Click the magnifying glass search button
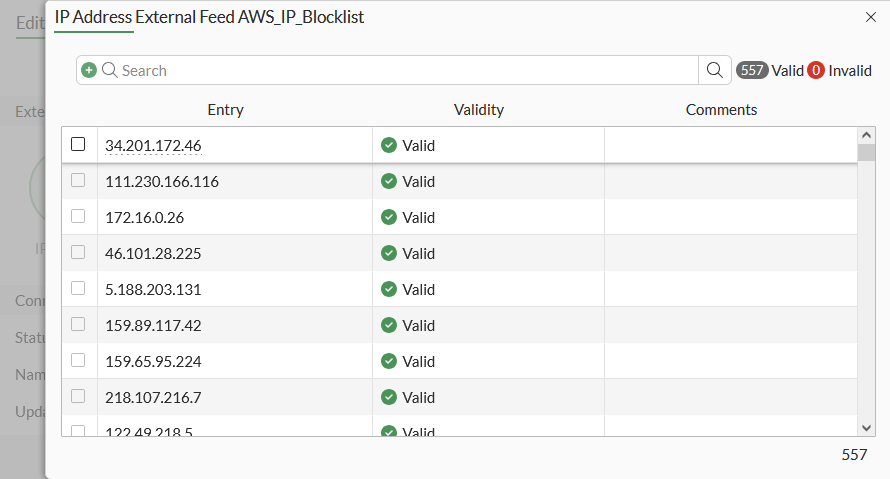Image resolution: width=890 pixels, height=479 pixels. click(x=714, y=70)
